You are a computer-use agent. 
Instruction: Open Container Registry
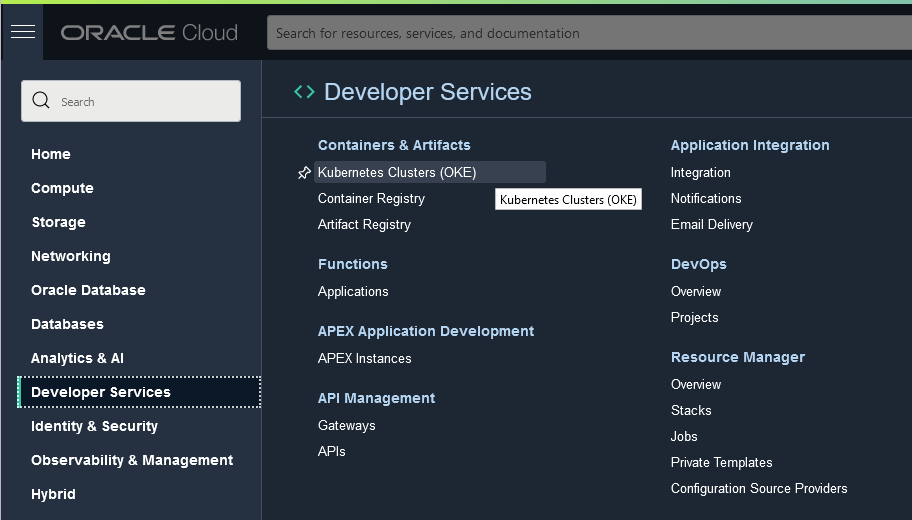371,198
